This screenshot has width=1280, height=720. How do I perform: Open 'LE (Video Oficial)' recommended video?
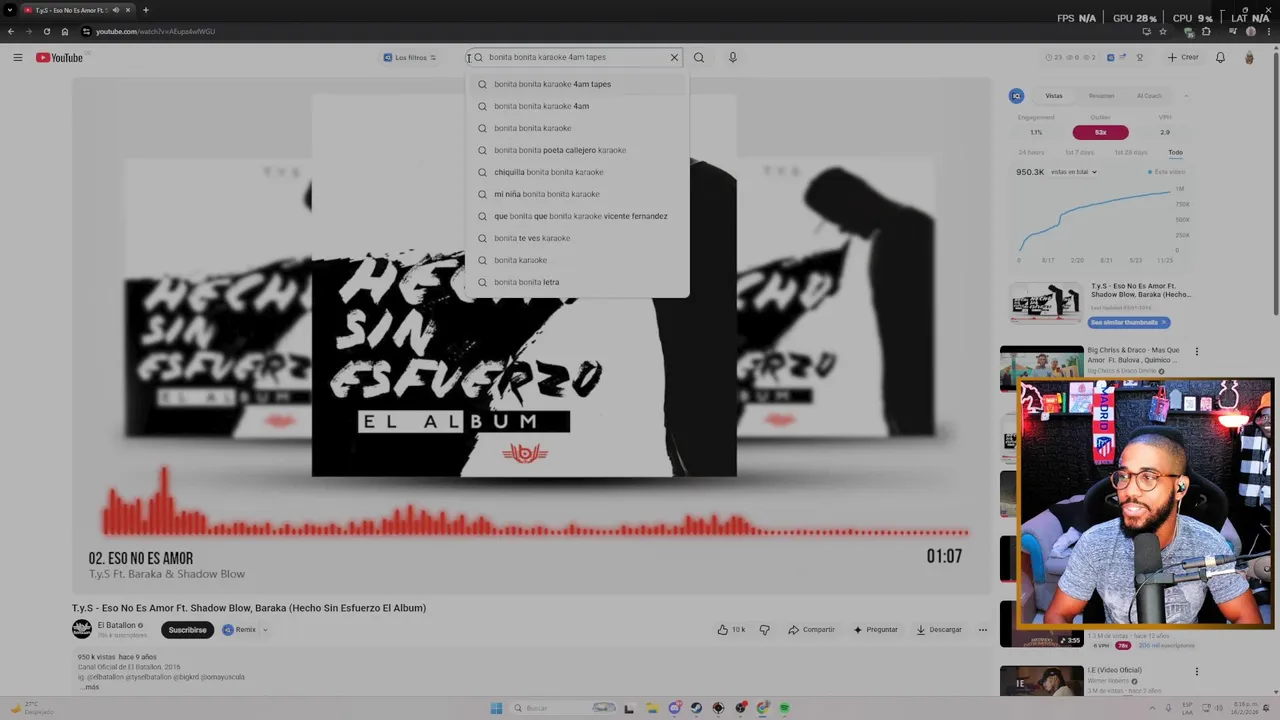pyautogui.click(x=1115, y=670)
